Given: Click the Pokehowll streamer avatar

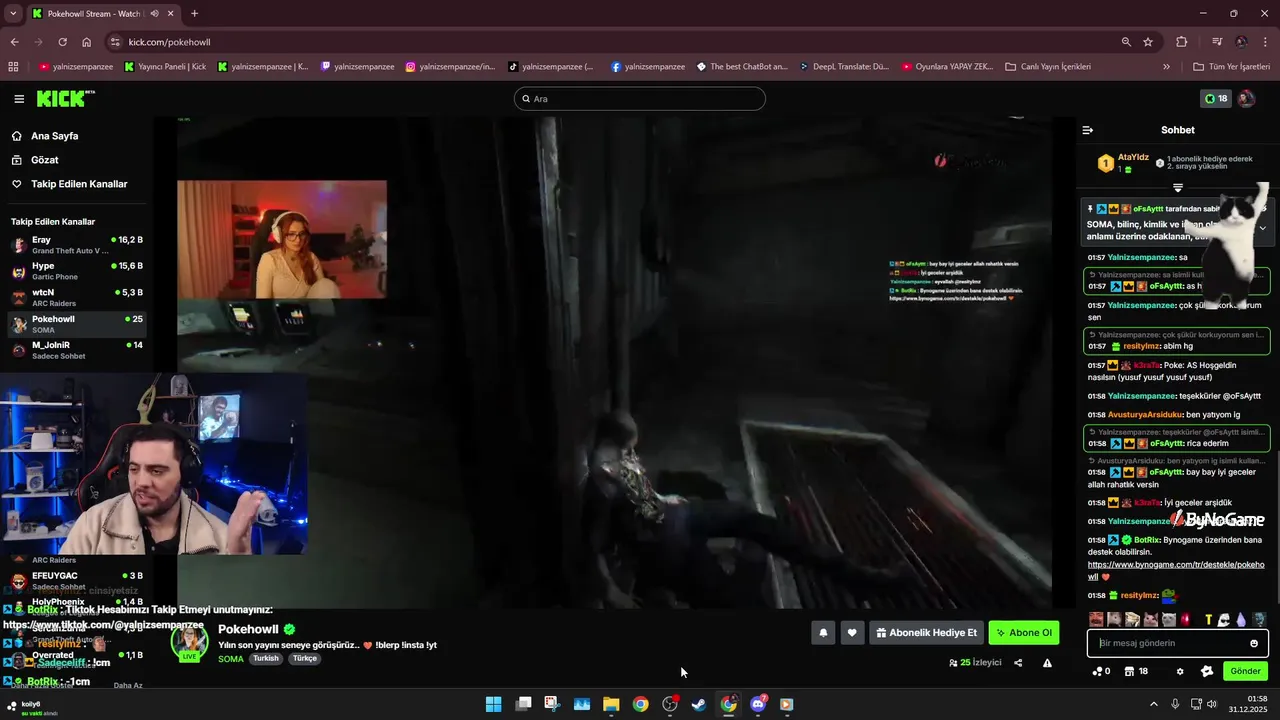Looking at the screenshot, I should click(x=190, y=641).
